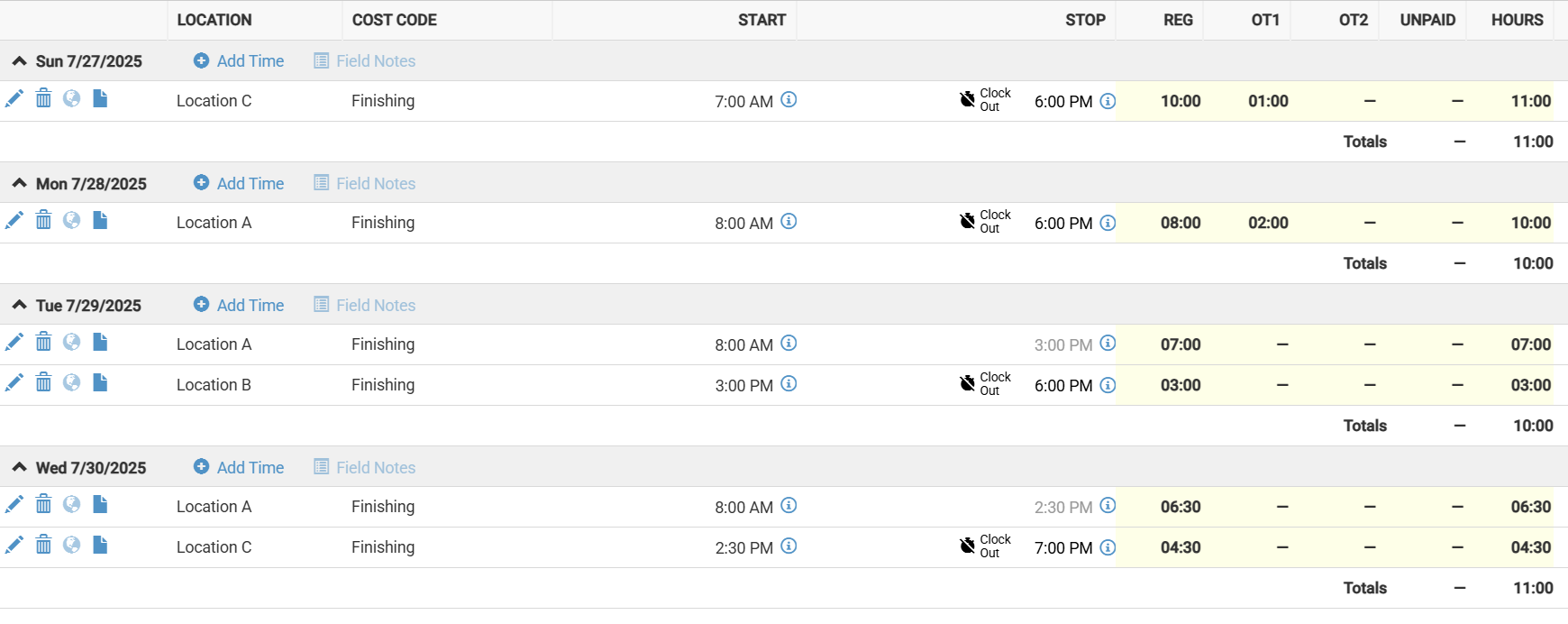Viewport: 1568px width, 624px height.
Task: Click the info icon beside the 7:00 AM start time
Action: pos(789,100)
